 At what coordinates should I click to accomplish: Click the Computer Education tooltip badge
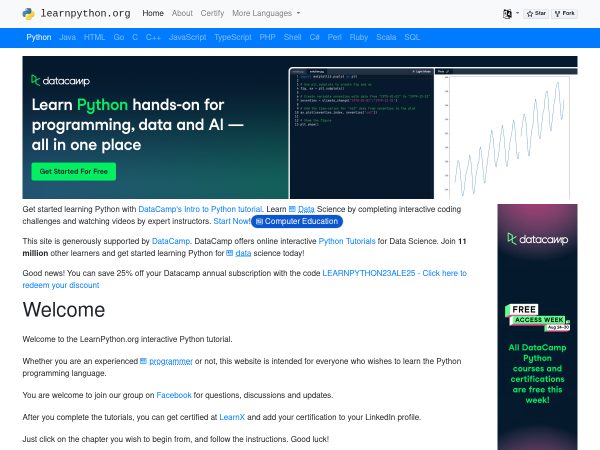[x=297, y=221]
